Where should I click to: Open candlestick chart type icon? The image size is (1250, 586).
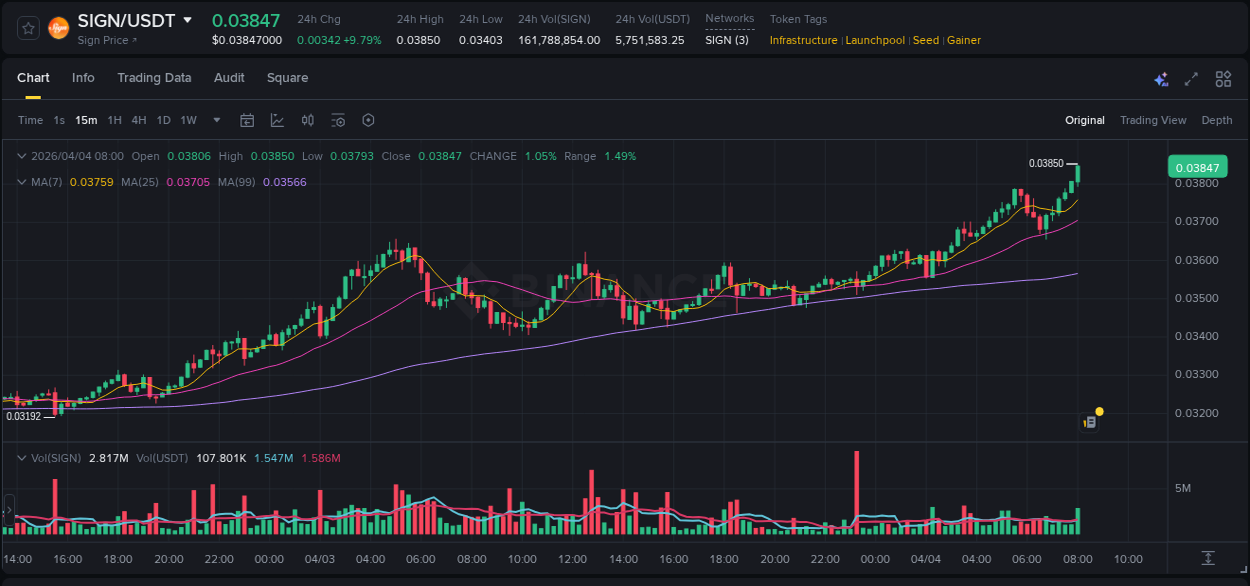click(308, 120)
